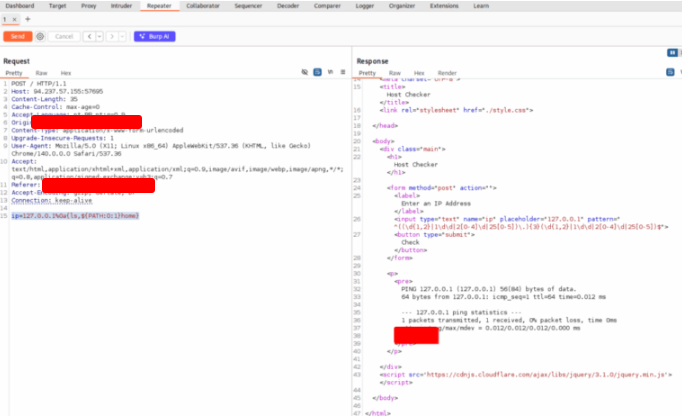Click the crossed-out eye icon in Request panel
The width and height of the screenshot is (682, 416).
[x=305, y=73]
